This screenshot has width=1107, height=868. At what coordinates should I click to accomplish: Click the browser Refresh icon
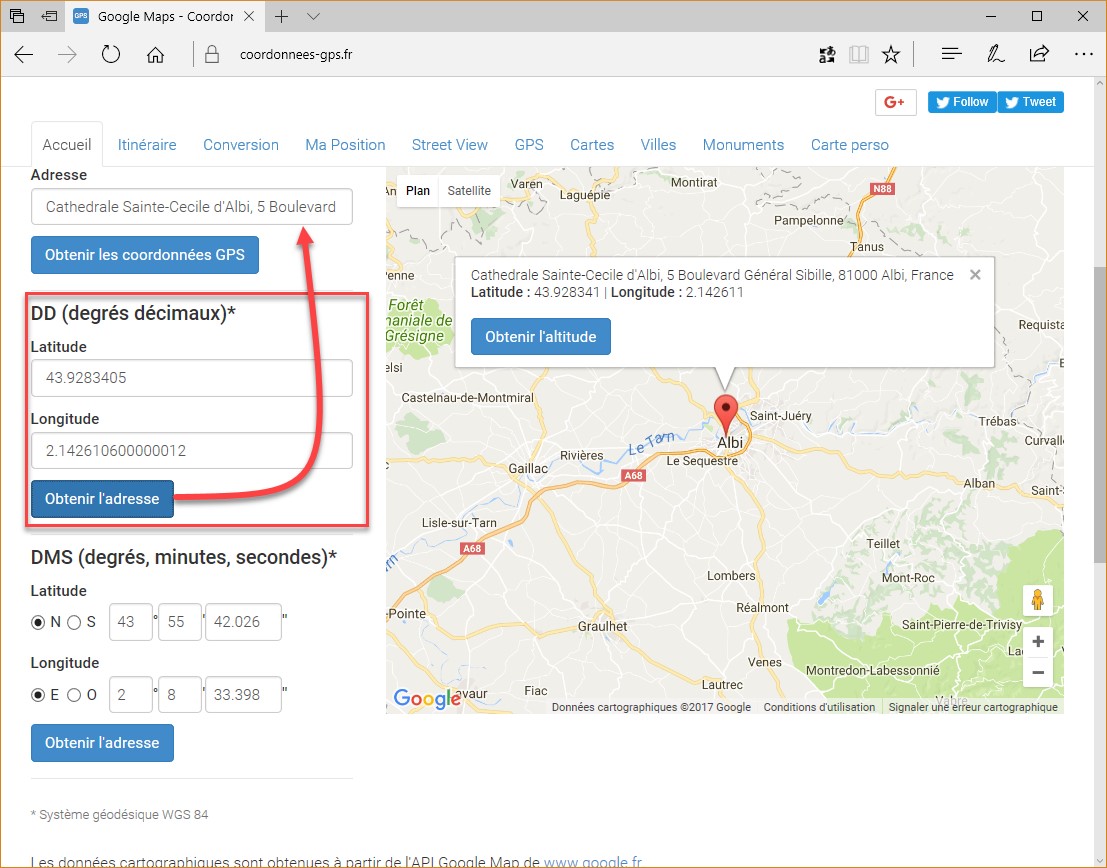(x=111, y=55)
